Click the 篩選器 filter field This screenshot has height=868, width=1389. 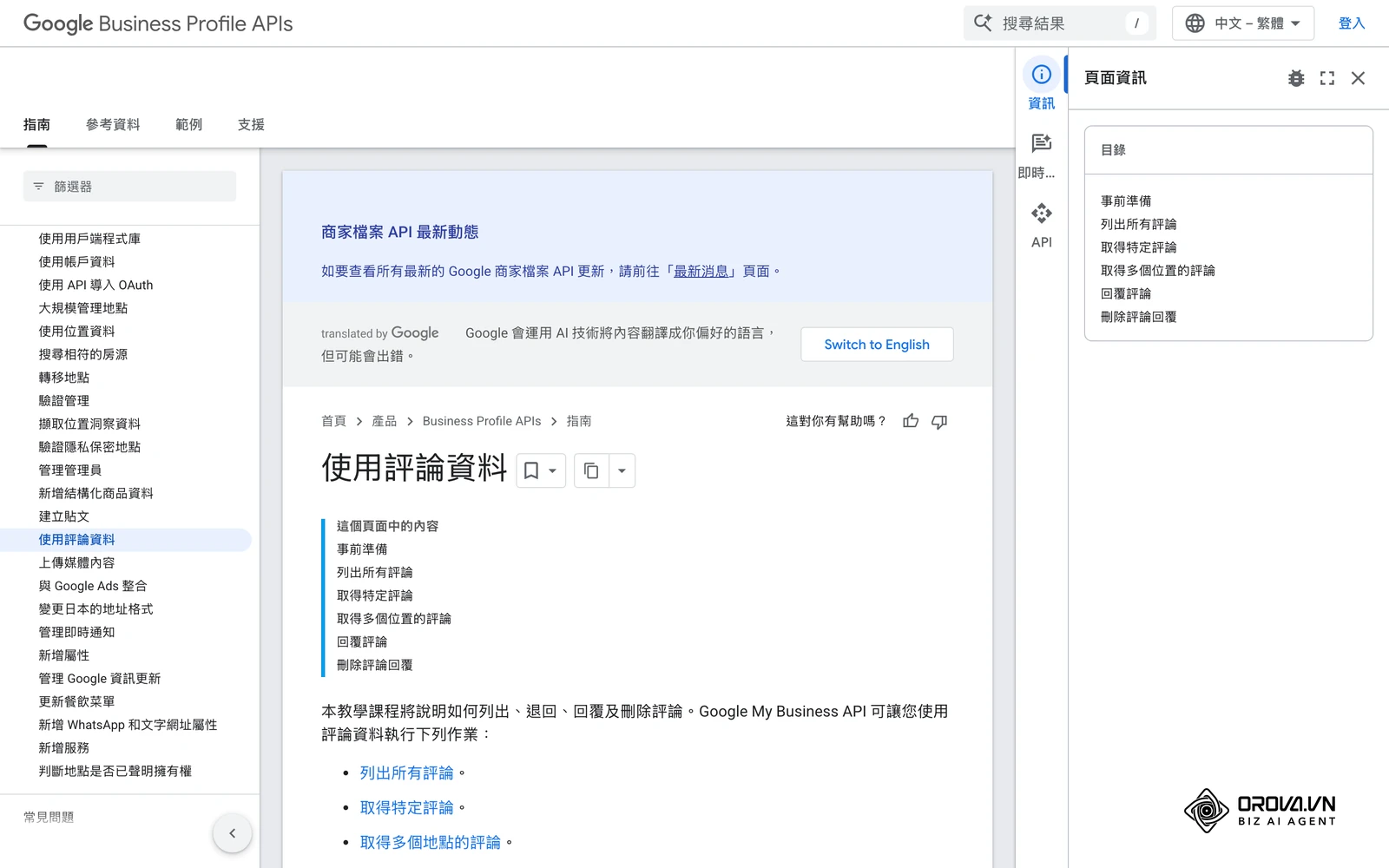(x=129, y=187)
